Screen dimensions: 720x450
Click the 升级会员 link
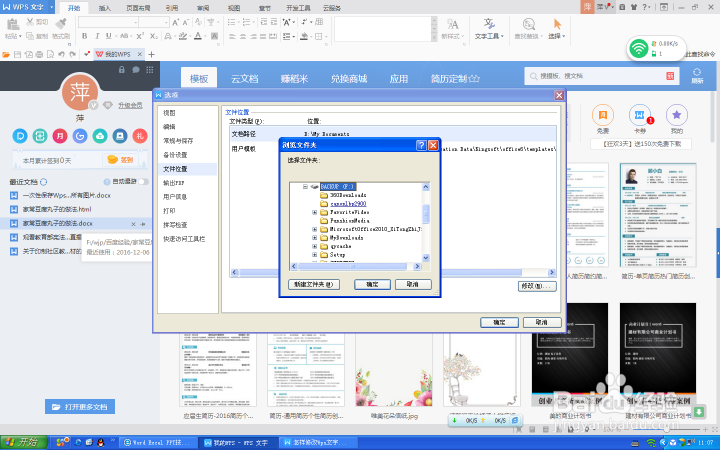pyautogui.click(x=130, y=105)
